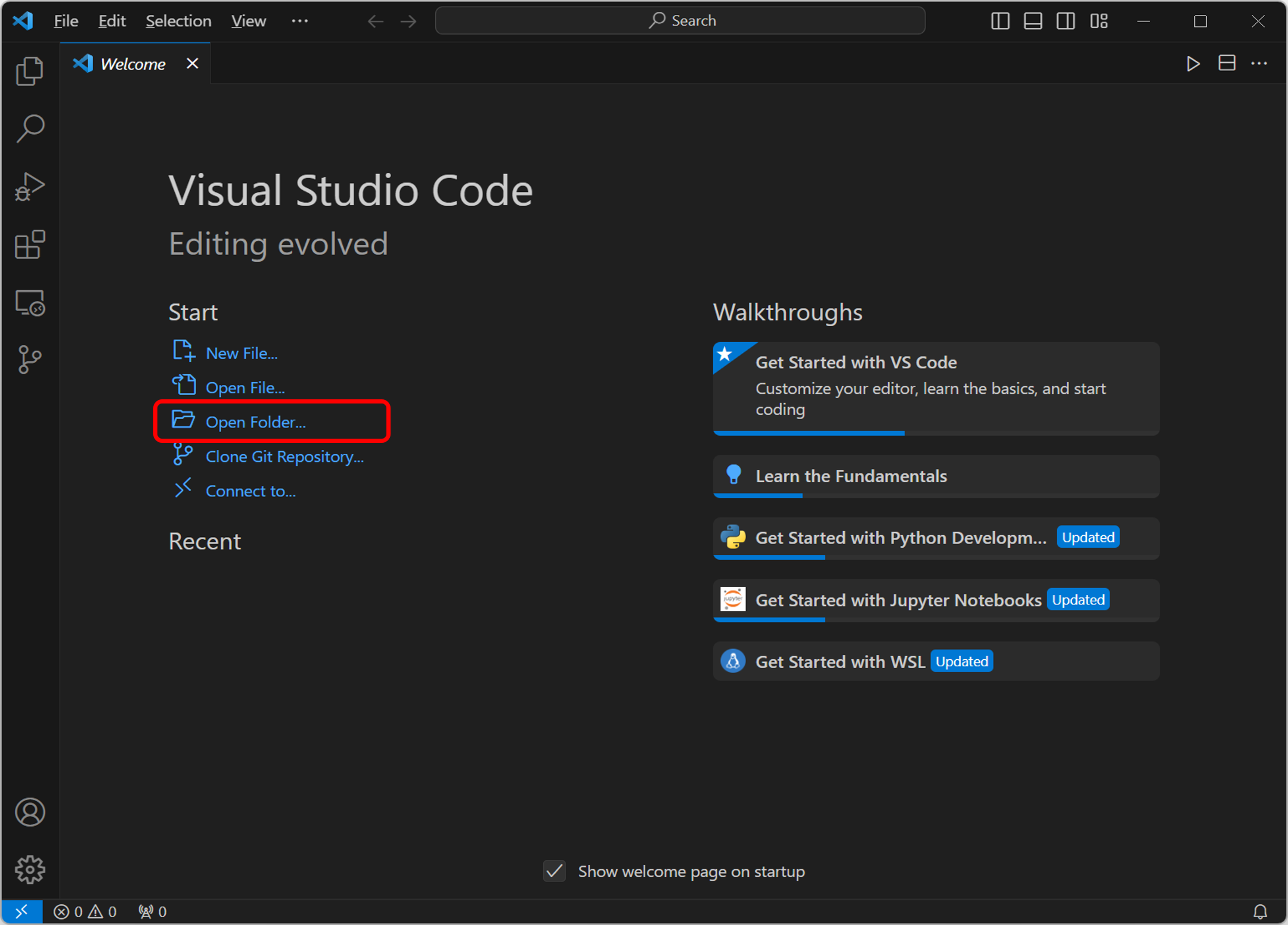The height and width of the screenshot is (925, 1288).
Task: Open the Customize Layout menu
Action: point(1099,21)
